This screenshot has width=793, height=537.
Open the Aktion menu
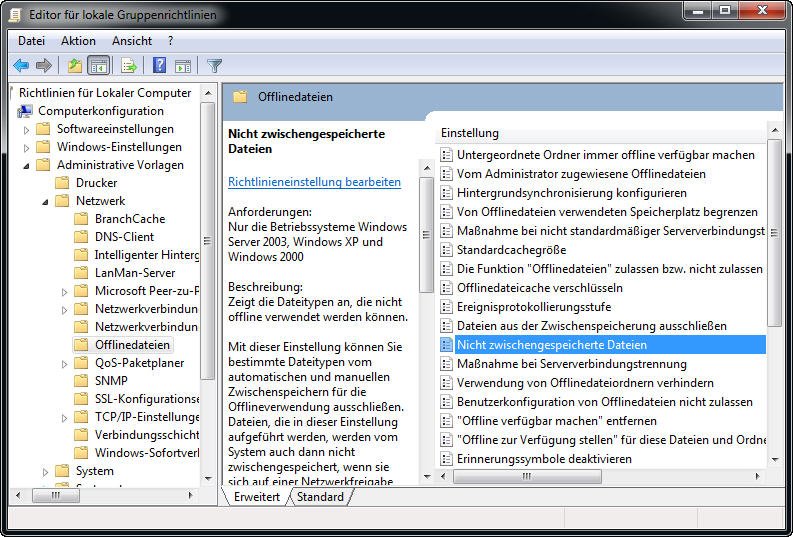click(x=78, y=41)
